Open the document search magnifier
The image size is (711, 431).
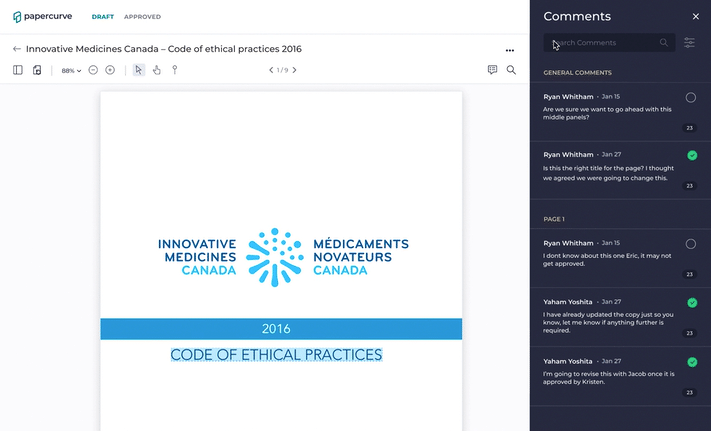point(511,70)
